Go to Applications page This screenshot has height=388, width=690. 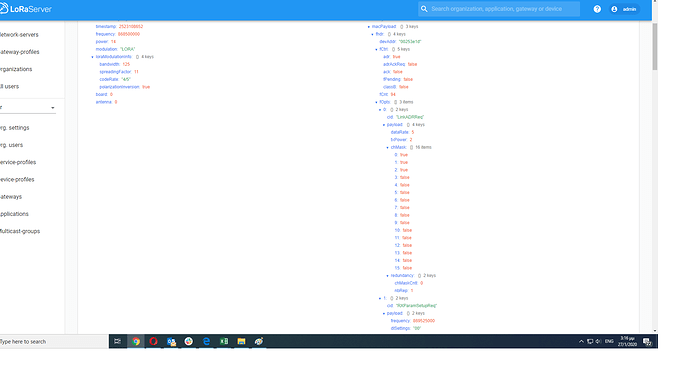point(15,214)
